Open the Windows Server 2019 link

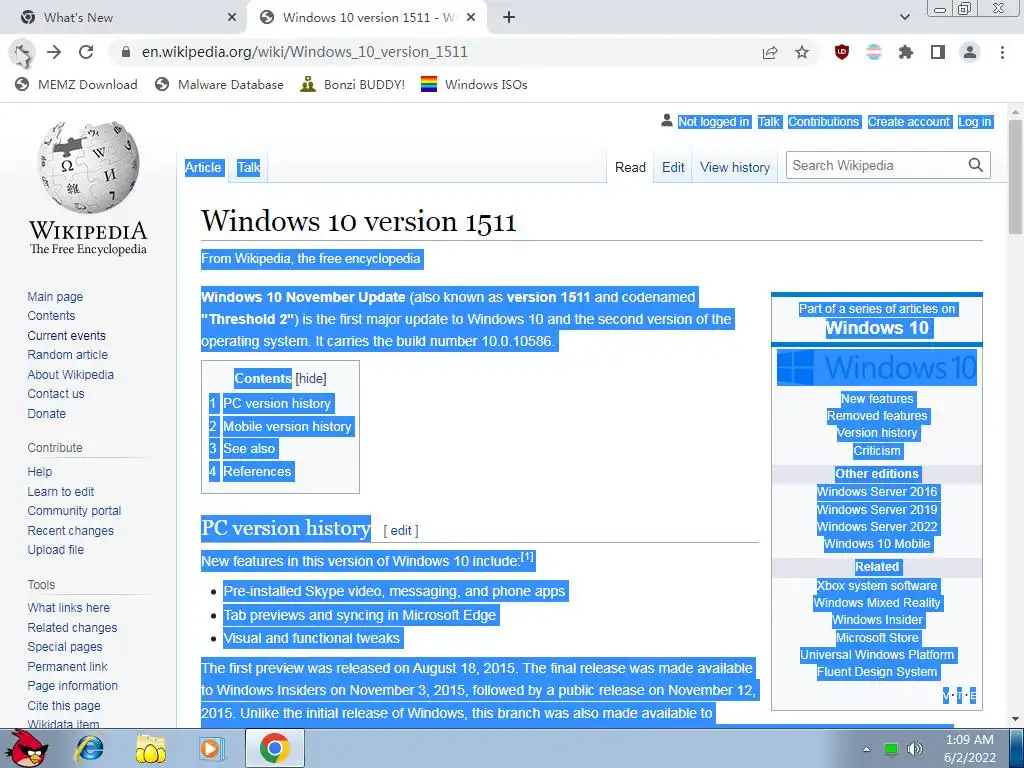point(877,509)
